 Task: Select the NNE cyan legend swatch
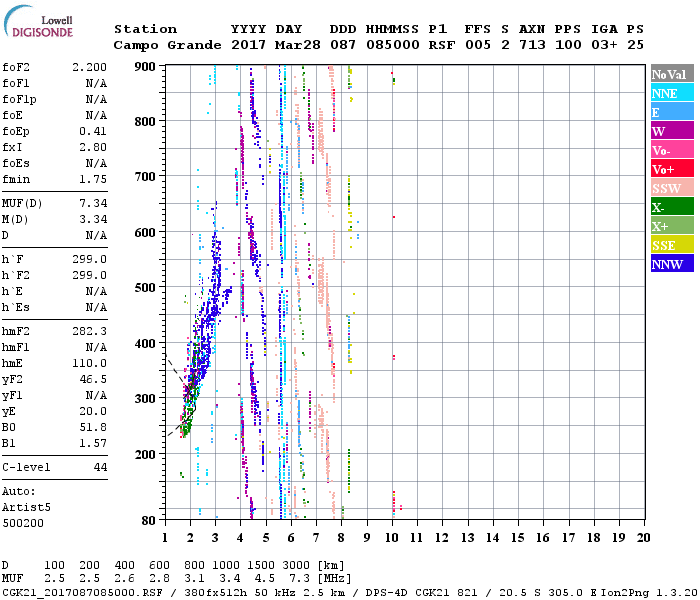click(x=672, y=93)
